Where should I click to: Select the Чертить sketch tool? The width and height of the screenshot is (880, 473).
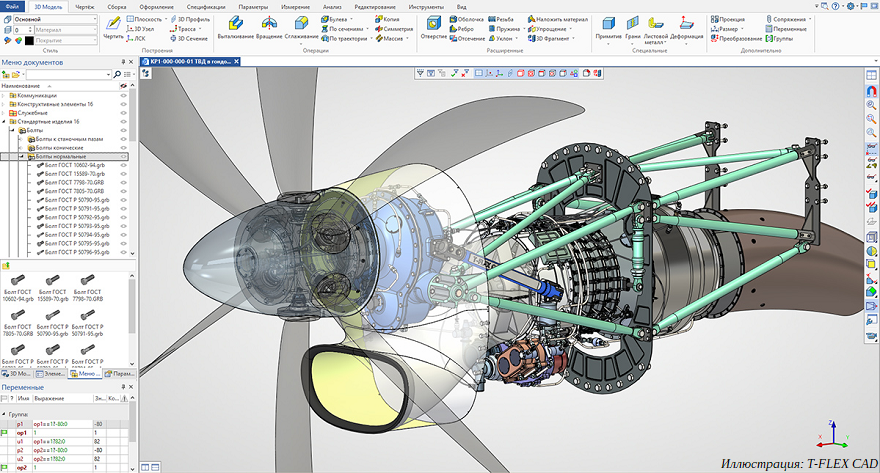(113, 27)
